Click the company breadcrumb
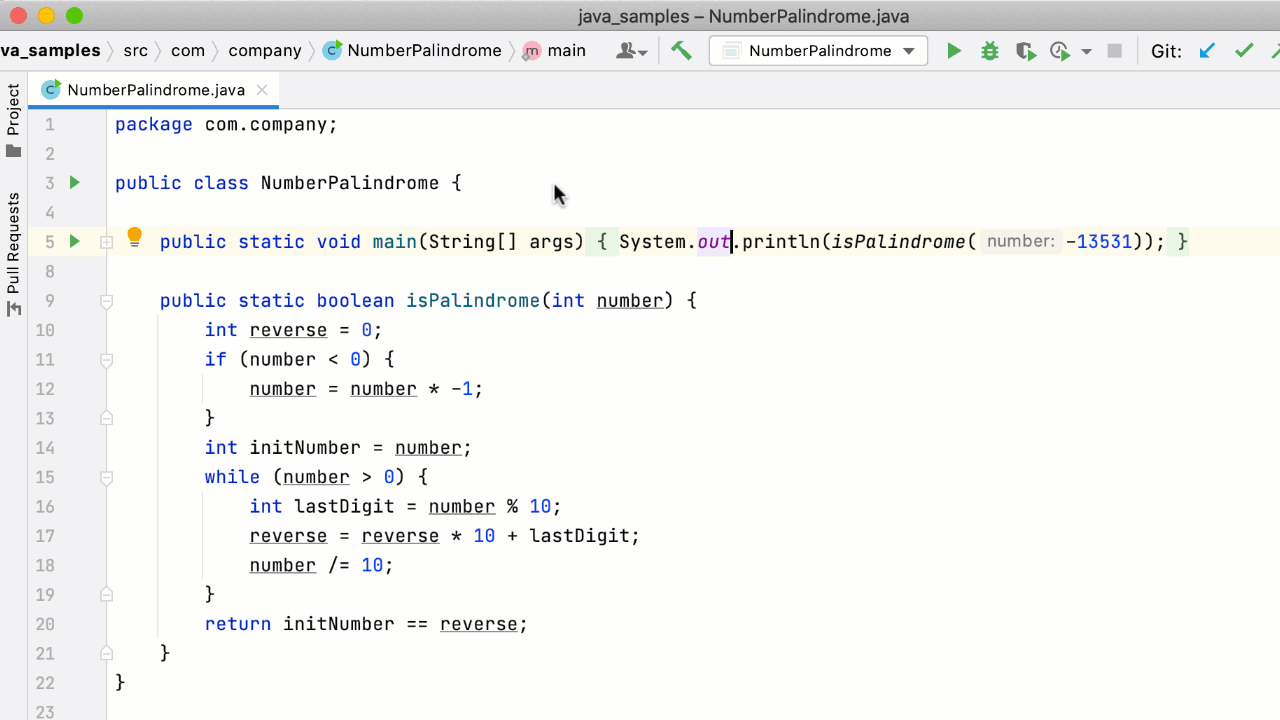Viewport: 1280px width, 720px height. 265,51
